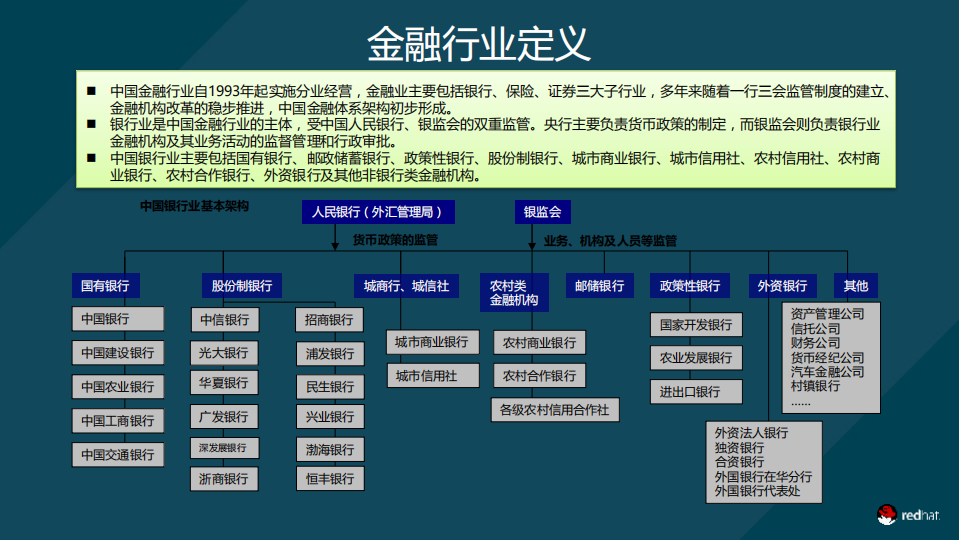Click the 中国农业银行 box
Viewport: 959px width, 540px height.
coord(118,387)
